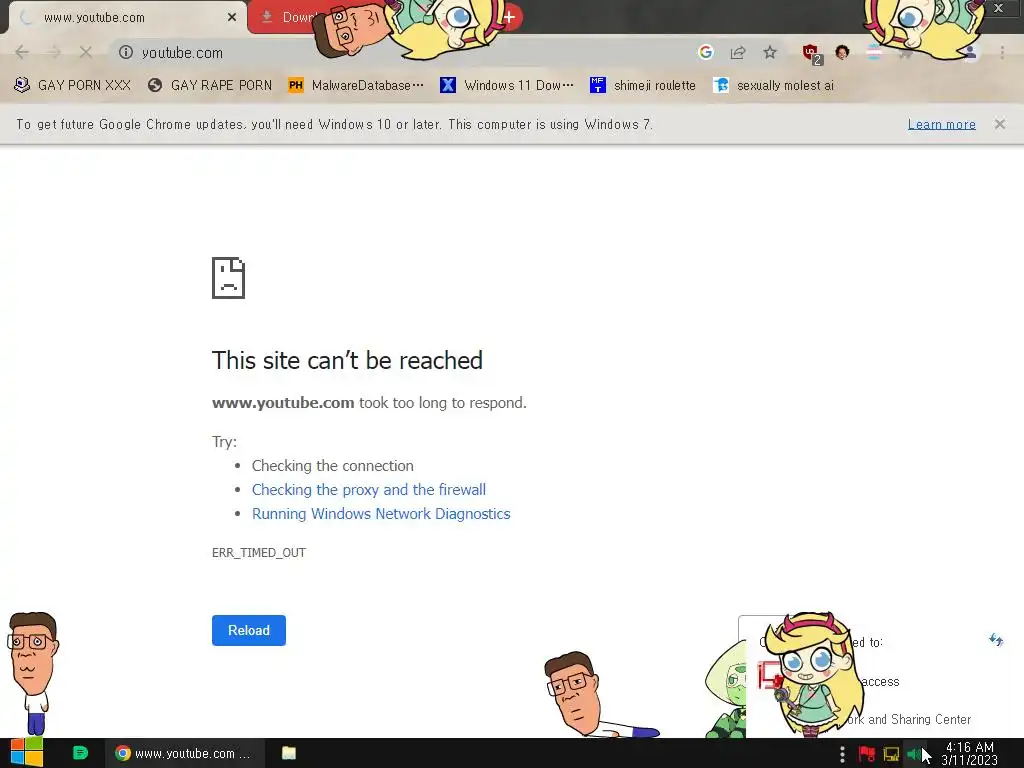The width and height of the screenshot is (1024, 768).
Task: Open the shimeji roulette bookmark
Action: click(643, 86)
